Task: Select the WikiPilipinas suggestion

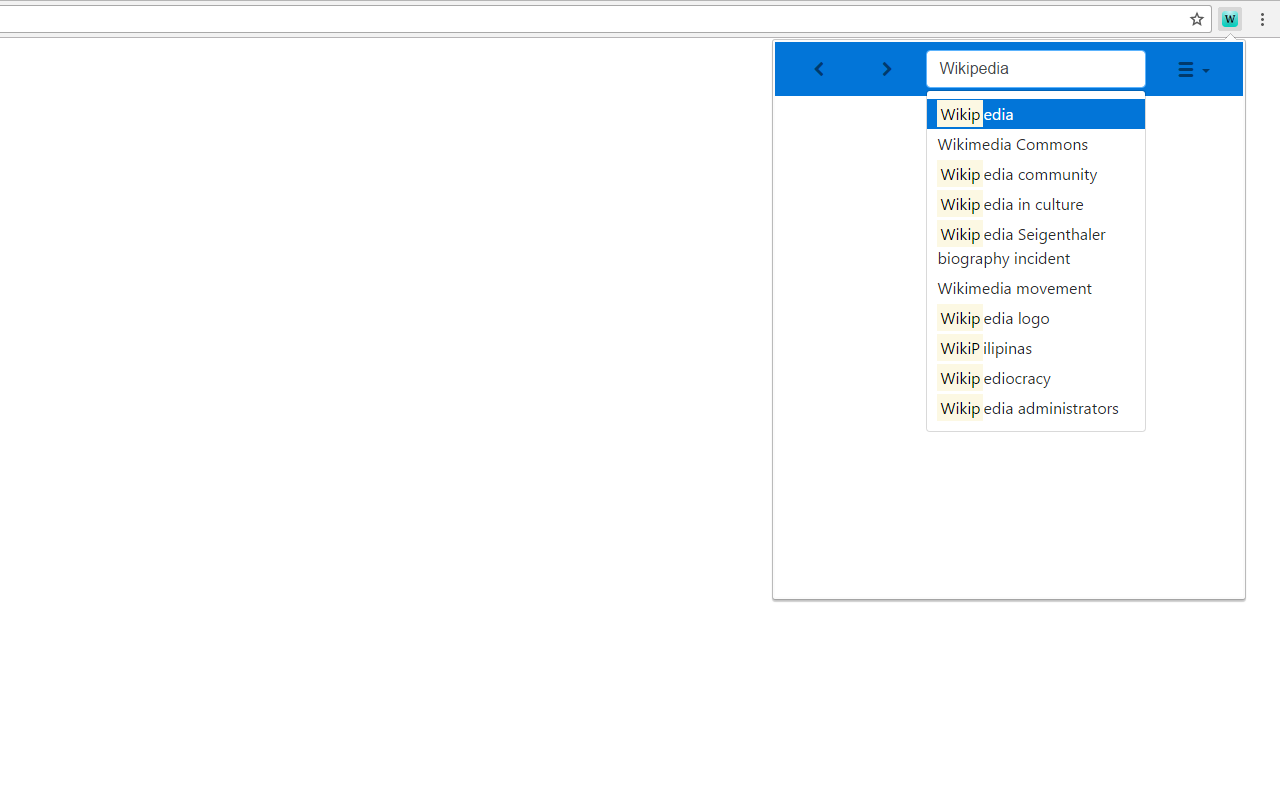Action: [x=985, y=348]
